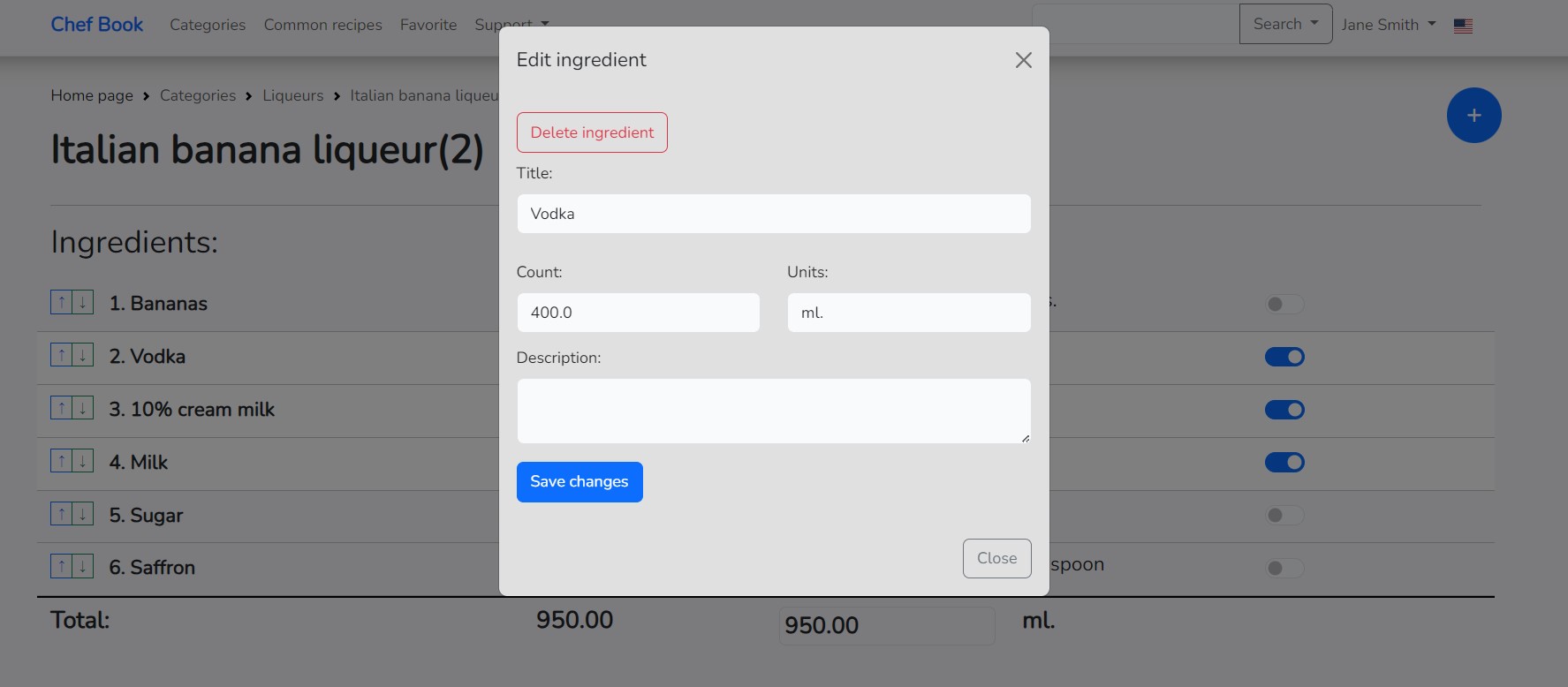
Task: Click the blue plus add button
Action: (1473, 116)
